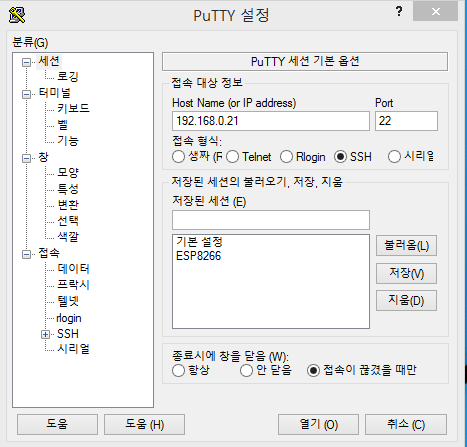Image resolution: width=467 pixels, height=447 pixels.
Task: Open 기능 settings
Action: click(x=68, y=141)
